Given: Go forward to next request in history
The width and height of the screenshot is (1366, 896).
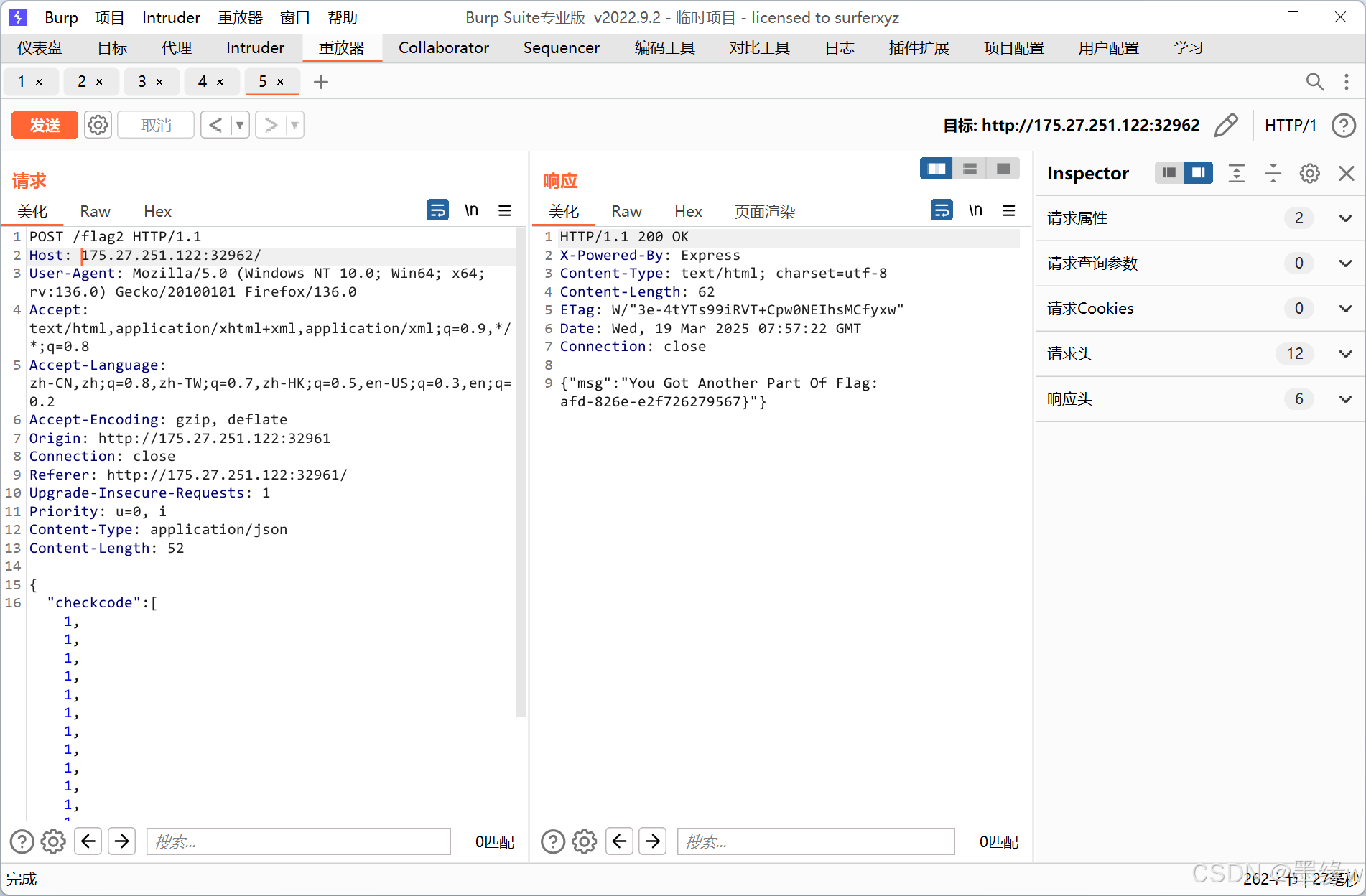Looking at the screenshot, I should click(271, 125).
